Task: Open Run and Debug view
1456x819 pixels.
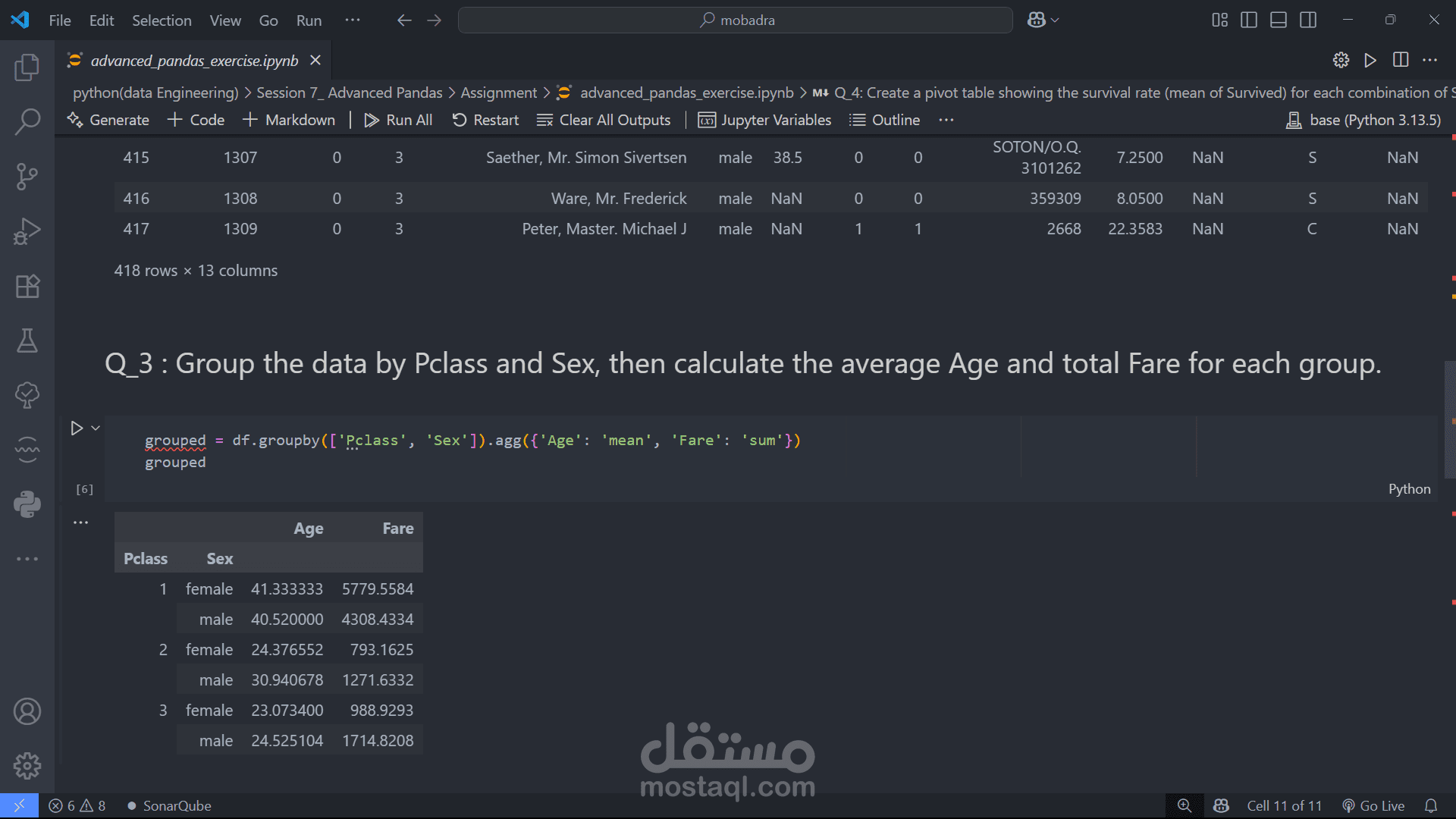Action: coord(27,231)
